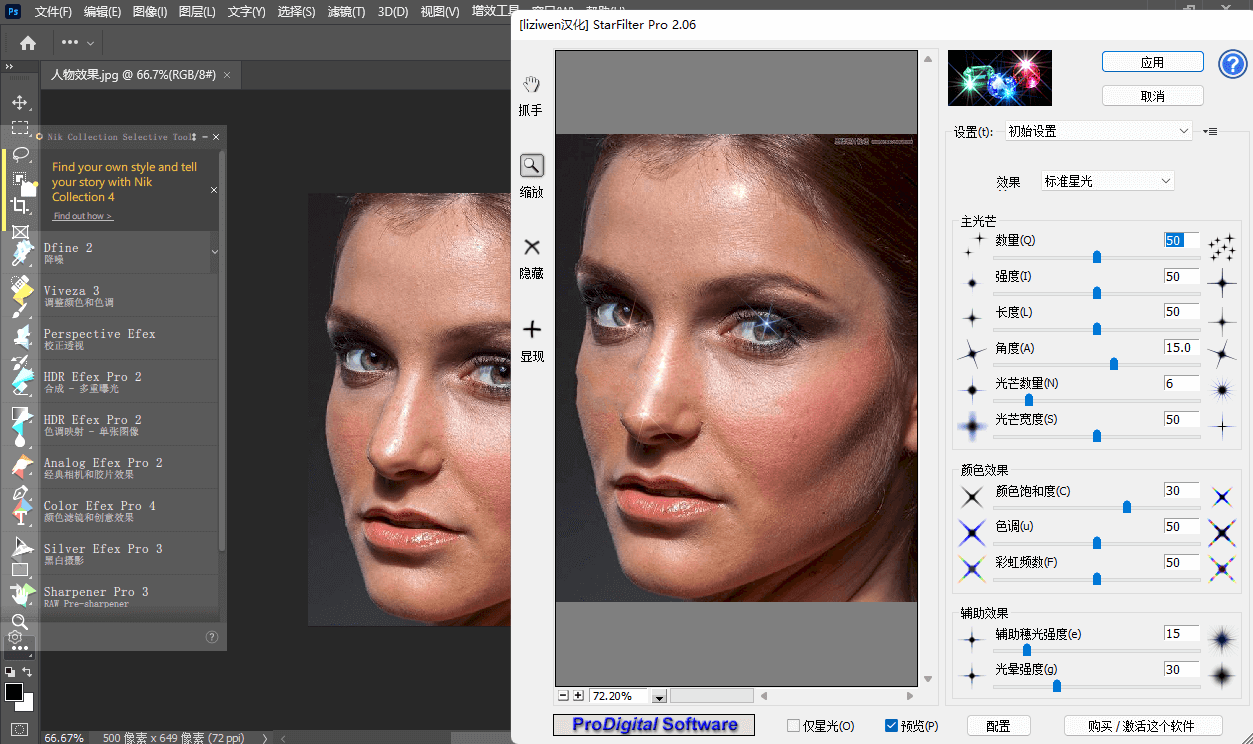Open StarFilter help via question mark icon
Screen dimensions: 1253x744
point(1232,64)
